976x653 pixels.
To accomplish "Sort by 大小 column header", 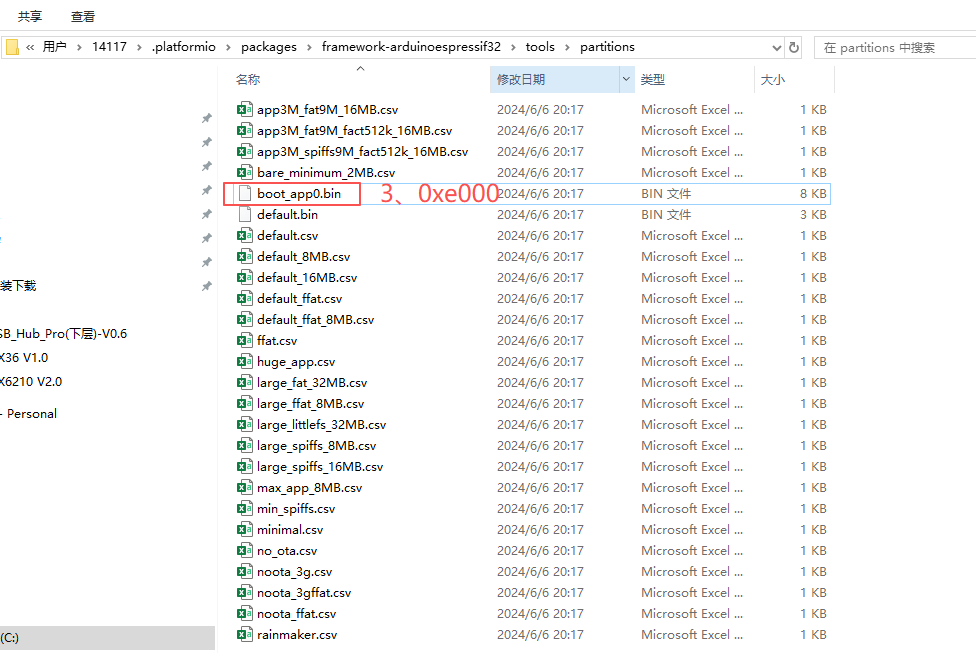I will coord(772,80).
